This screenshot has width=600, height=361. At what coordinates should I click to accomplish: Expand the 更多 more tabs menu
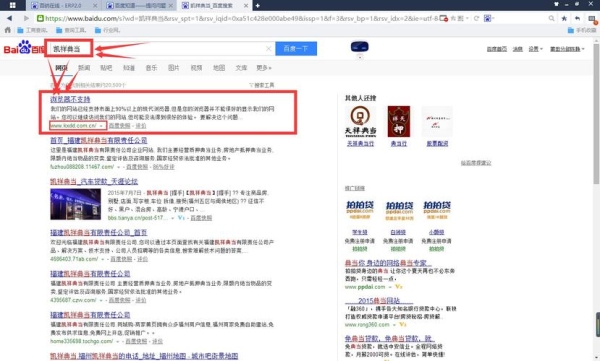(x=264, y=68)
